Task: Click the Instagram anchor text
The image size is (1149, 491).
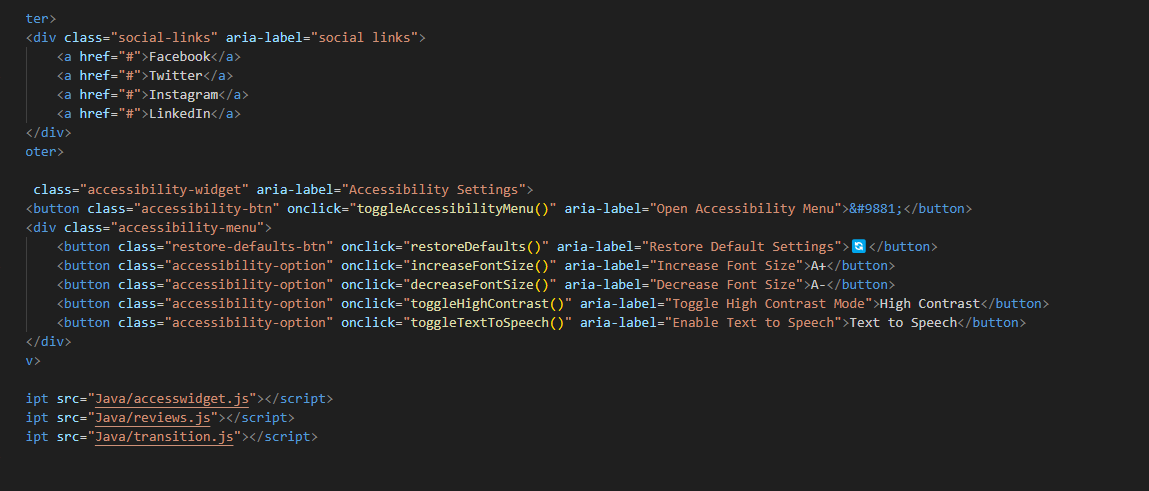Action: (x=183, y=95)
